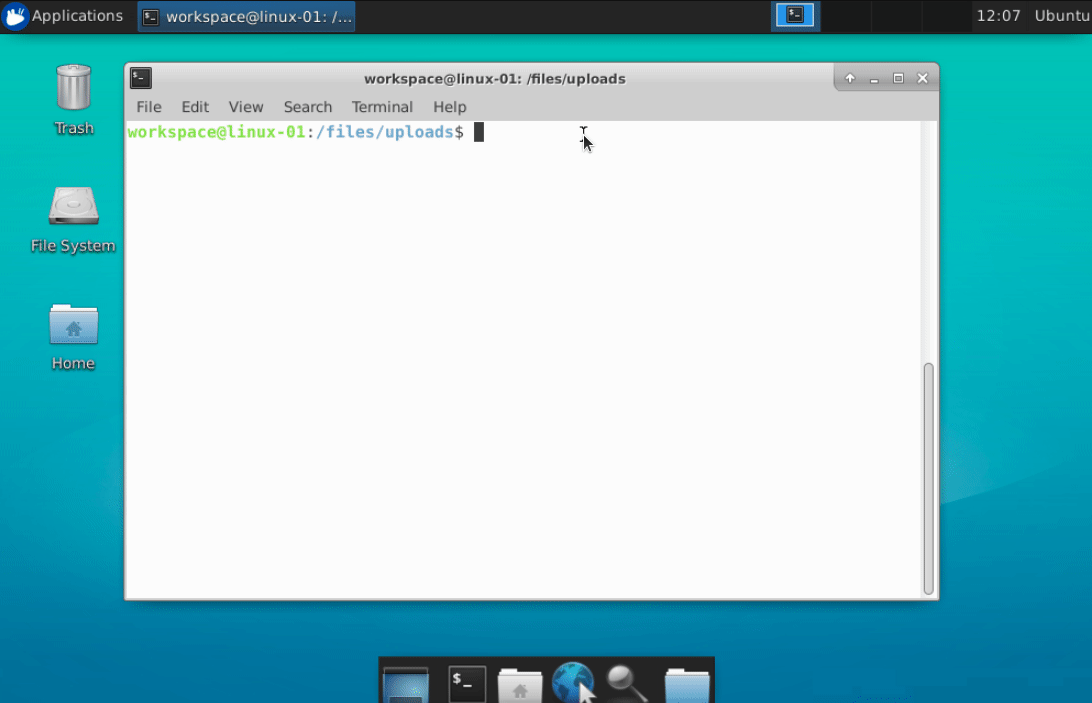
Task: Open the Search menu
Action: [x=307, y=107]
